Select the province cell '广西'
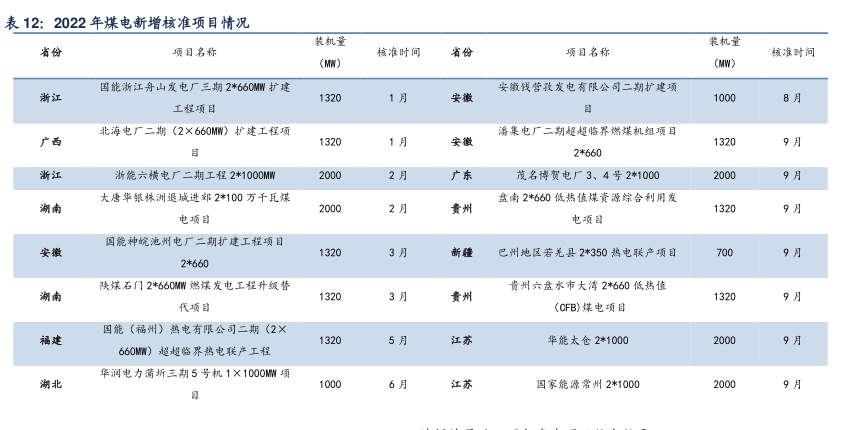Image resolution: width=849 pixels, height=430 pixels. click(x=50, y=142)
